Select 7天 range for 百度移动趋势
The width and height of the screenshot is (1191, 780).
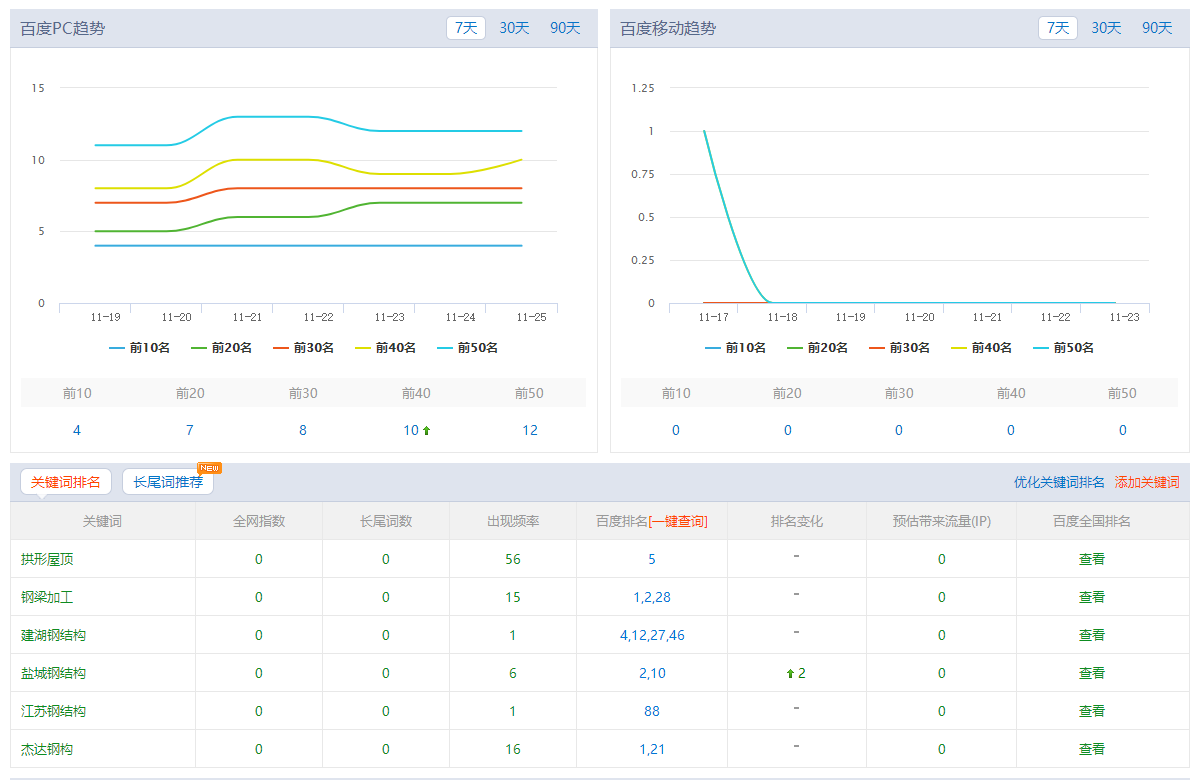click(1057, 28)
